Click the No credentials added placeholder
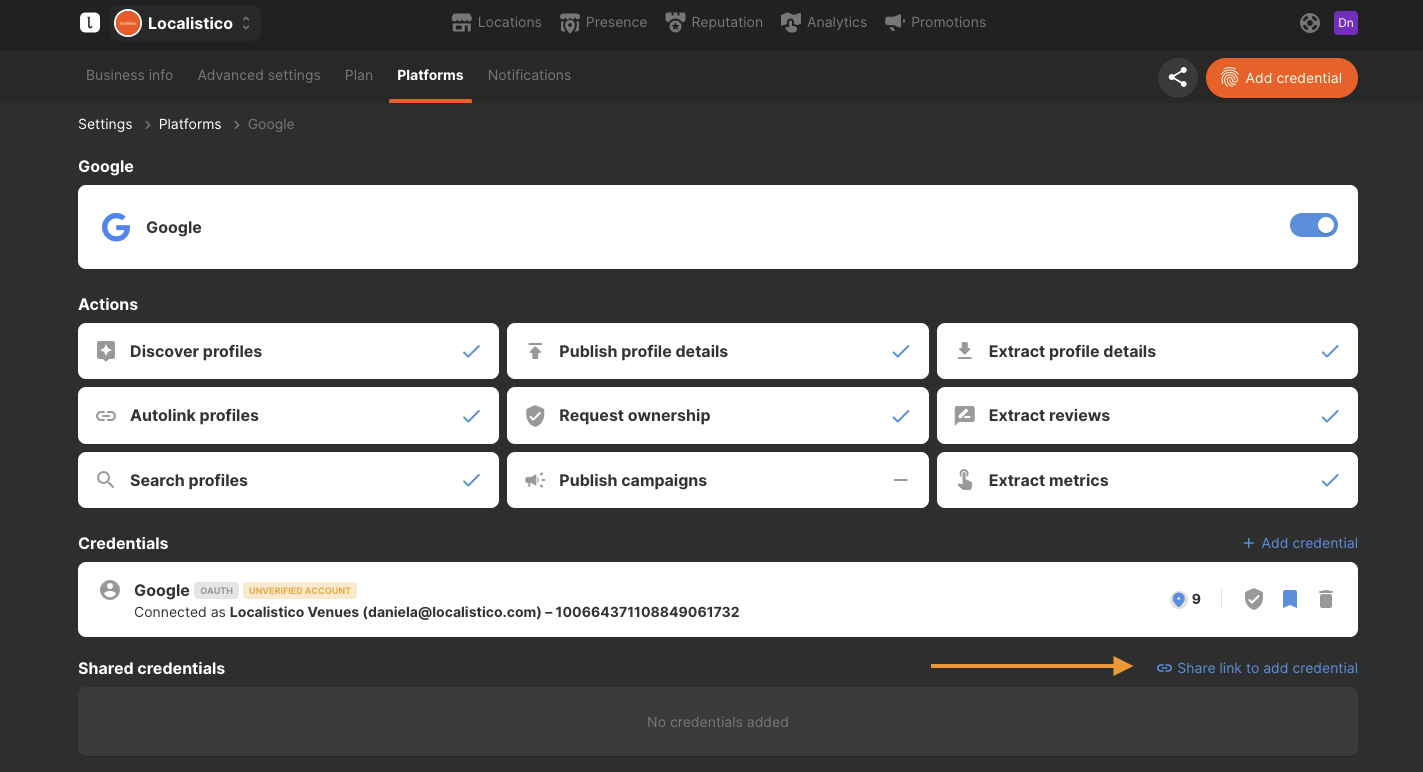 718,722
